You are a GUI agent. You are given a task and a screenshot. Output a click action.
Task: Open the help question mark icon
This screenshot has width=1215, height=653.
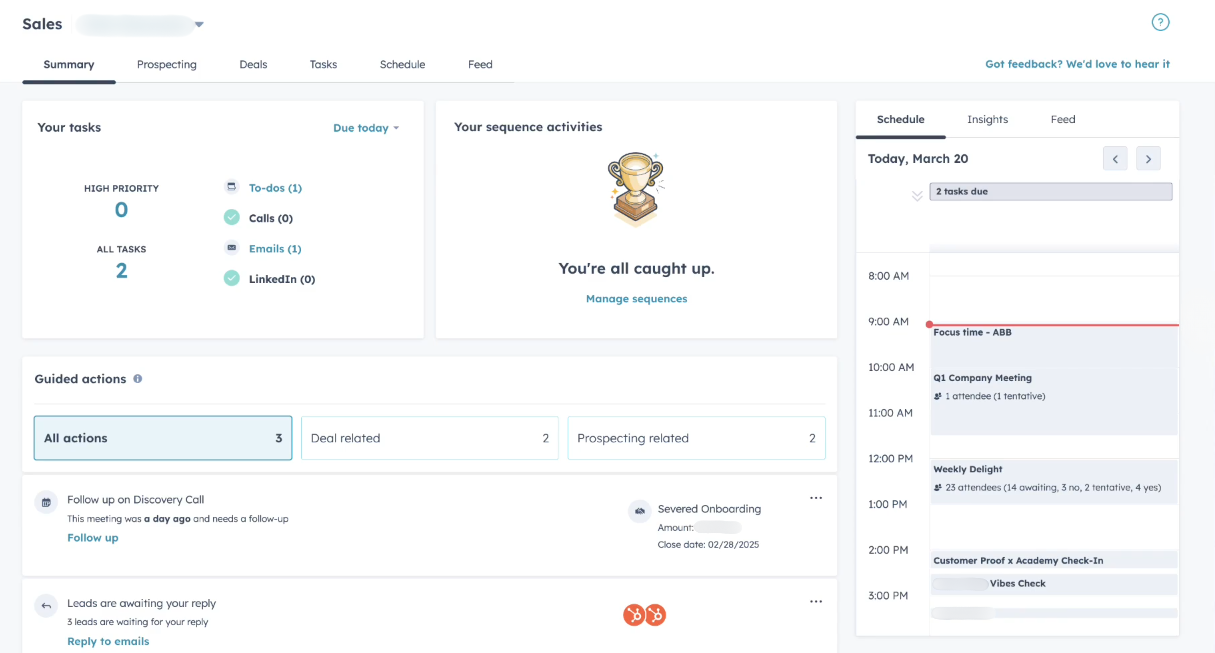(1160, 22)
